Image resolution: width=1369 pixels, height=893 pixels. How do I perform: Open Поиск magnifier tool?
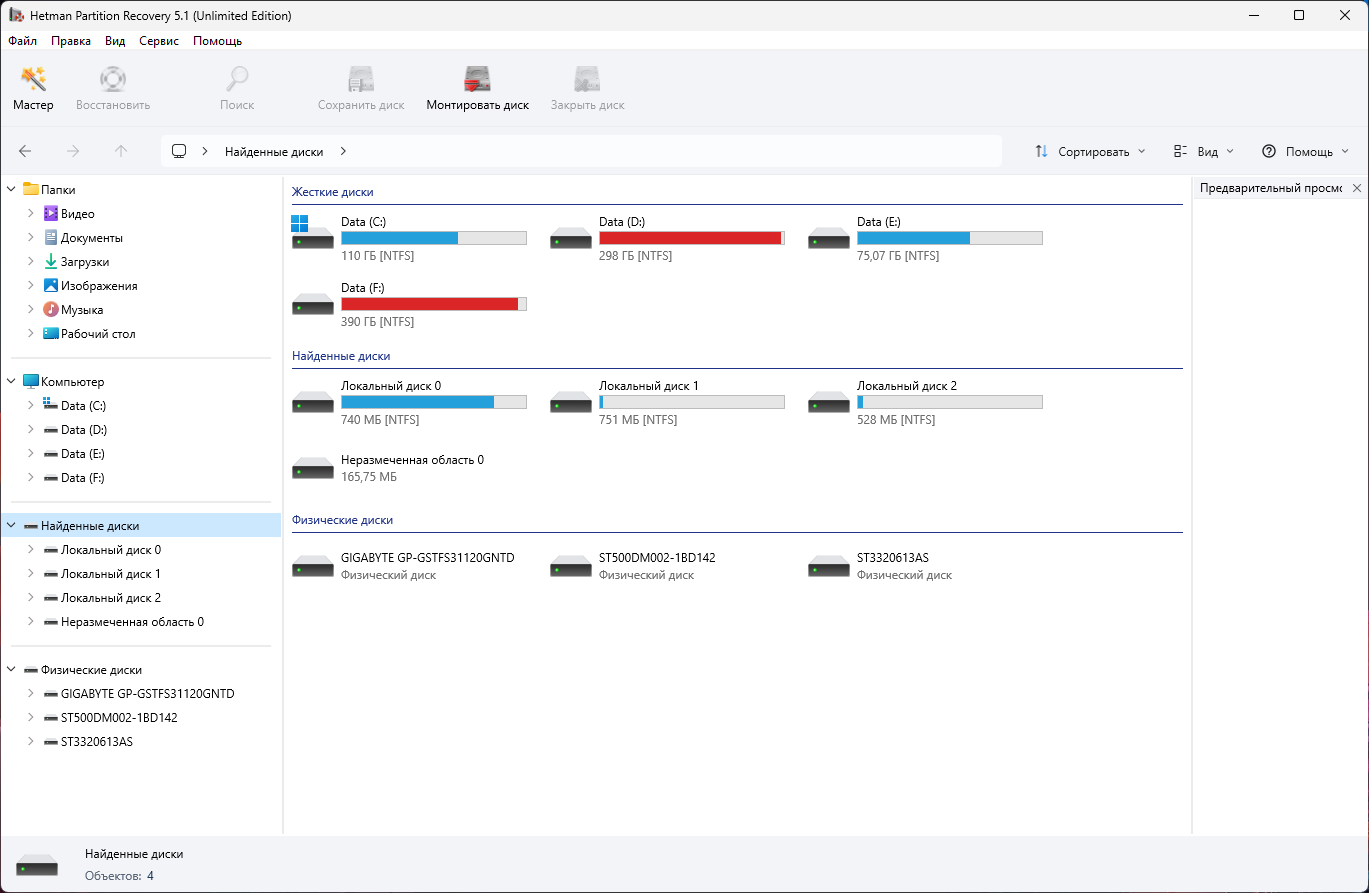click(x=237, y=89)
